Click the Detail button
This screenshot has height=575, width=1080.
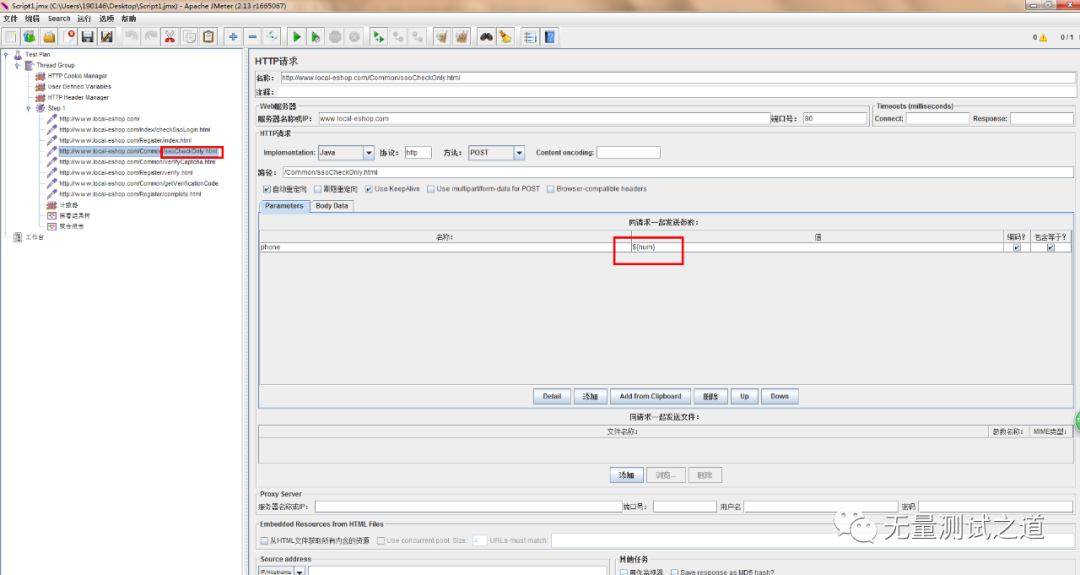coord(552,397)
